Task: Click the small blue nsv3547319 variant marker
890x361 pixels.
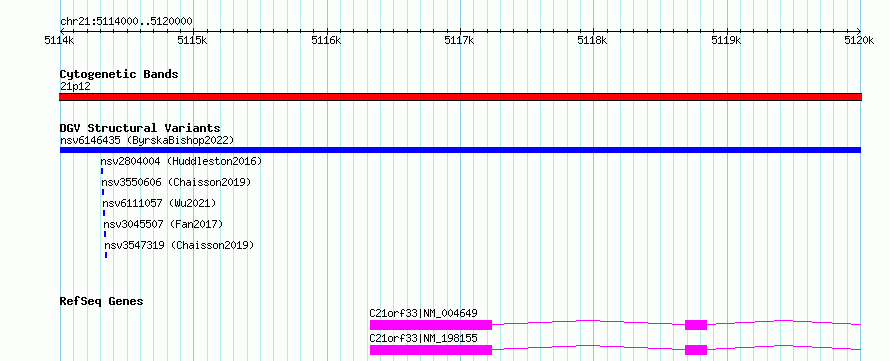Action: pyautogui.click(x=106, y=255)
